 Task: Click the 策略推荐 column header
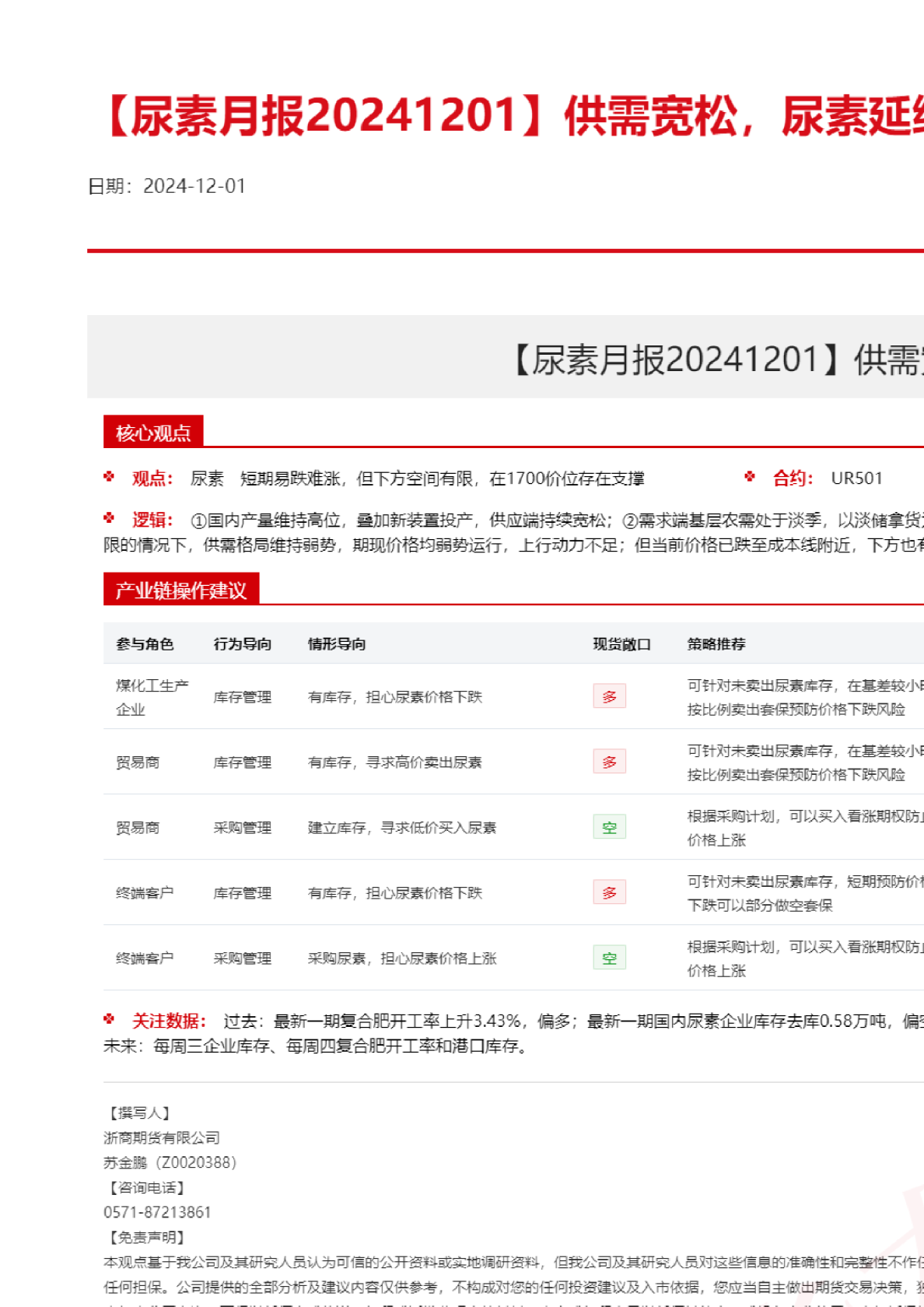click(716, 643)
